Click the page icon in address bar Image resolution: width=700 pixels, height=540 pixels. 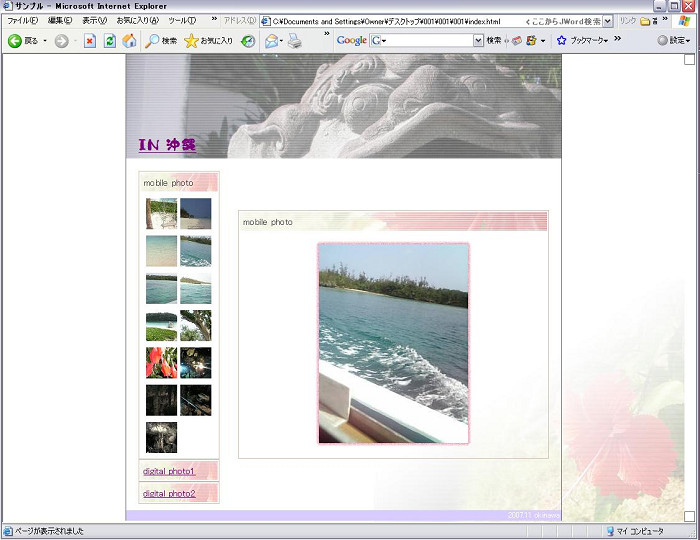(266, 21)
